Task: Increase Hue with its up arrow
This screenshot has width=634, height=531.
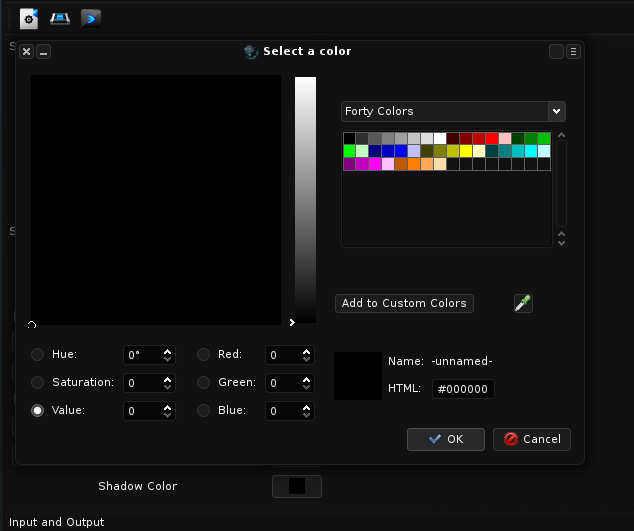Action: tap(167, 351)
